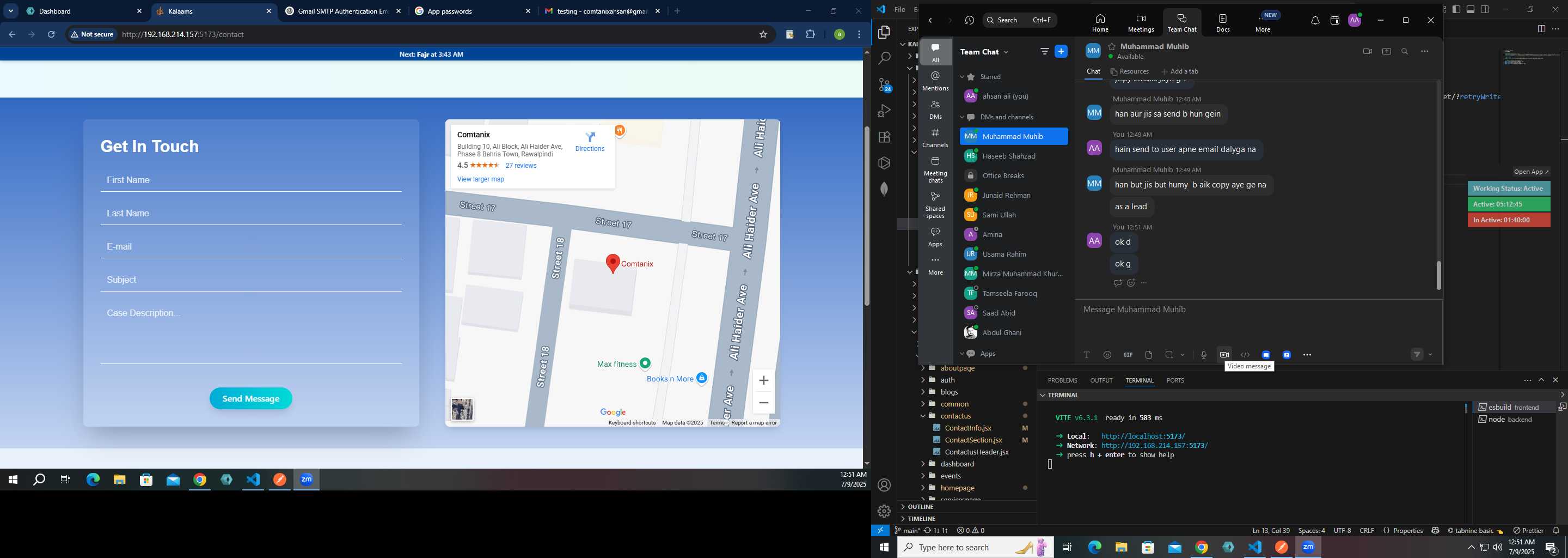Open Shared spaces in Zoom sidebar
This screenshot has height=558, width=1568.
(935, 205)
